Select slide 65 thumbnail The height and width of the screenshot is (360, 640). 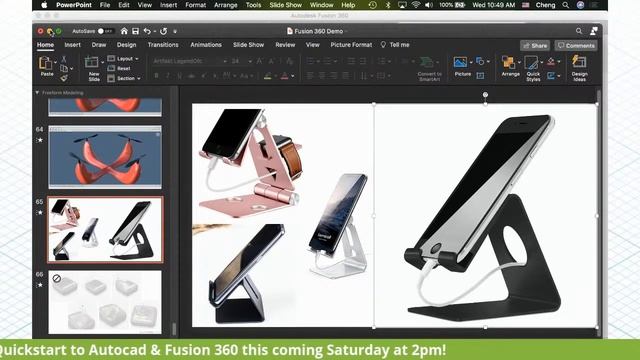click(105, 229)
